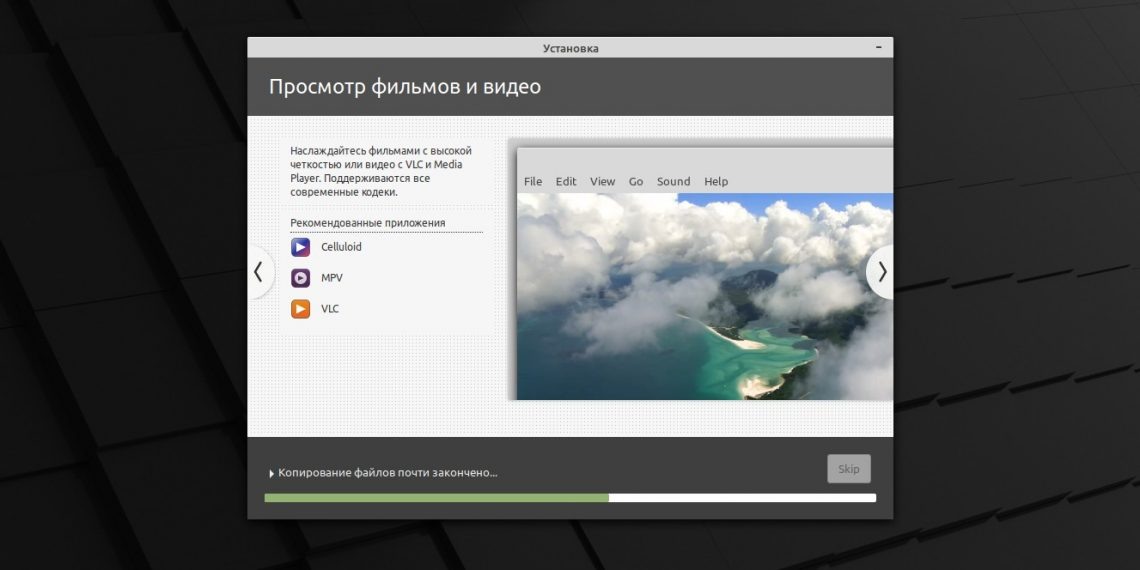Screen dimensions: 1140x570
Task: Open the File menu in slideshow image
Action: (x=533, y=182)
